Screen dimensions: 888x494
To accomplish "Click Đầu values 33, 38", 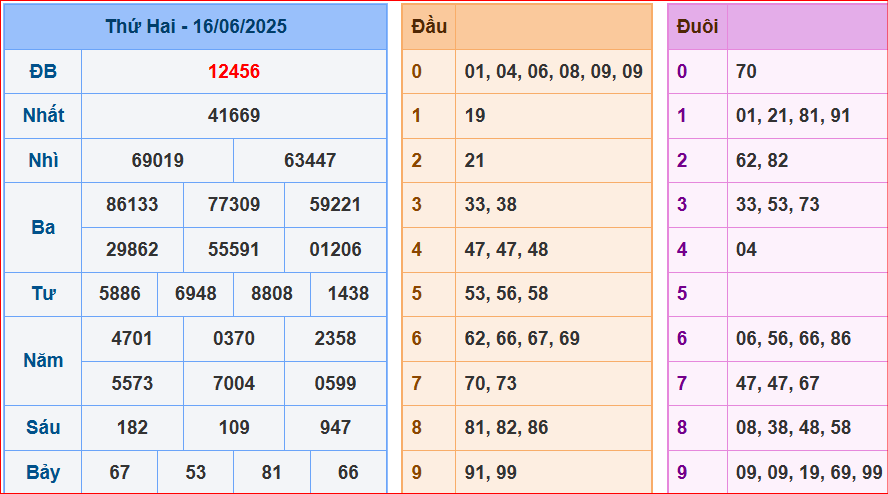I will [x=490, y=205].
